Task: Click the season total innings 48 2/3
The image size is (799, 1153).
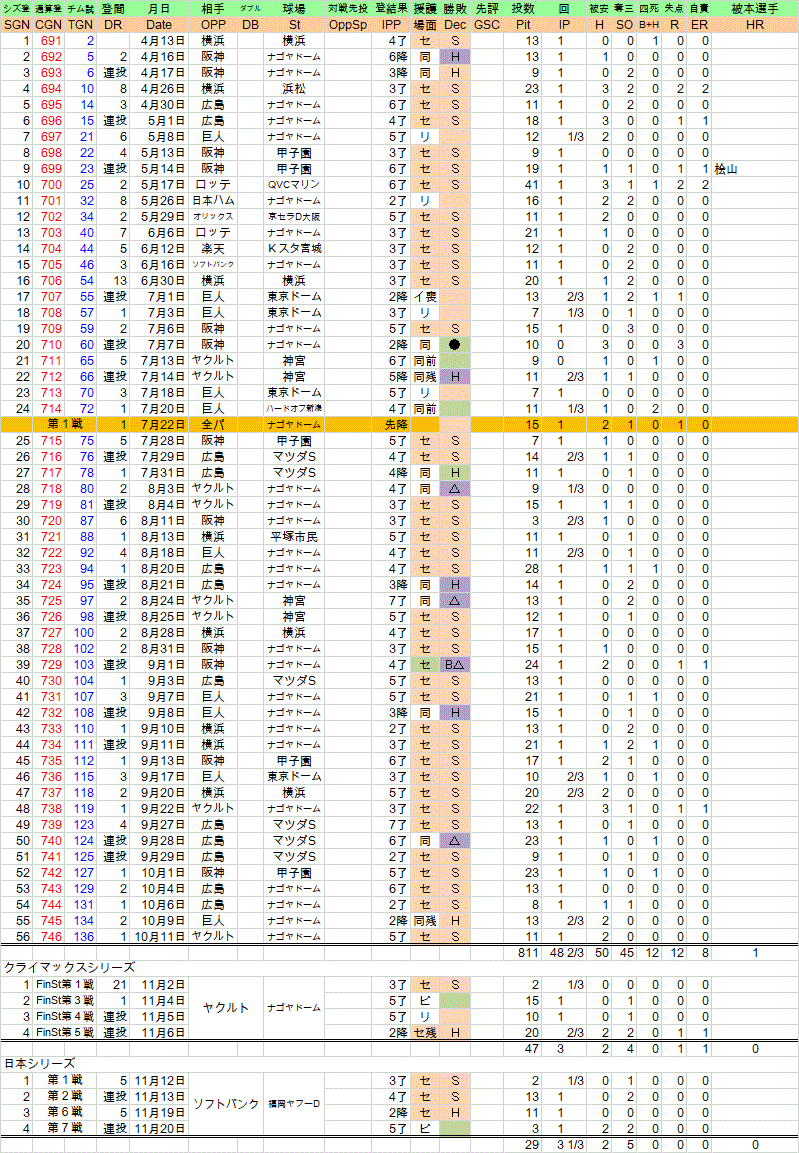Action: [567, 953]
